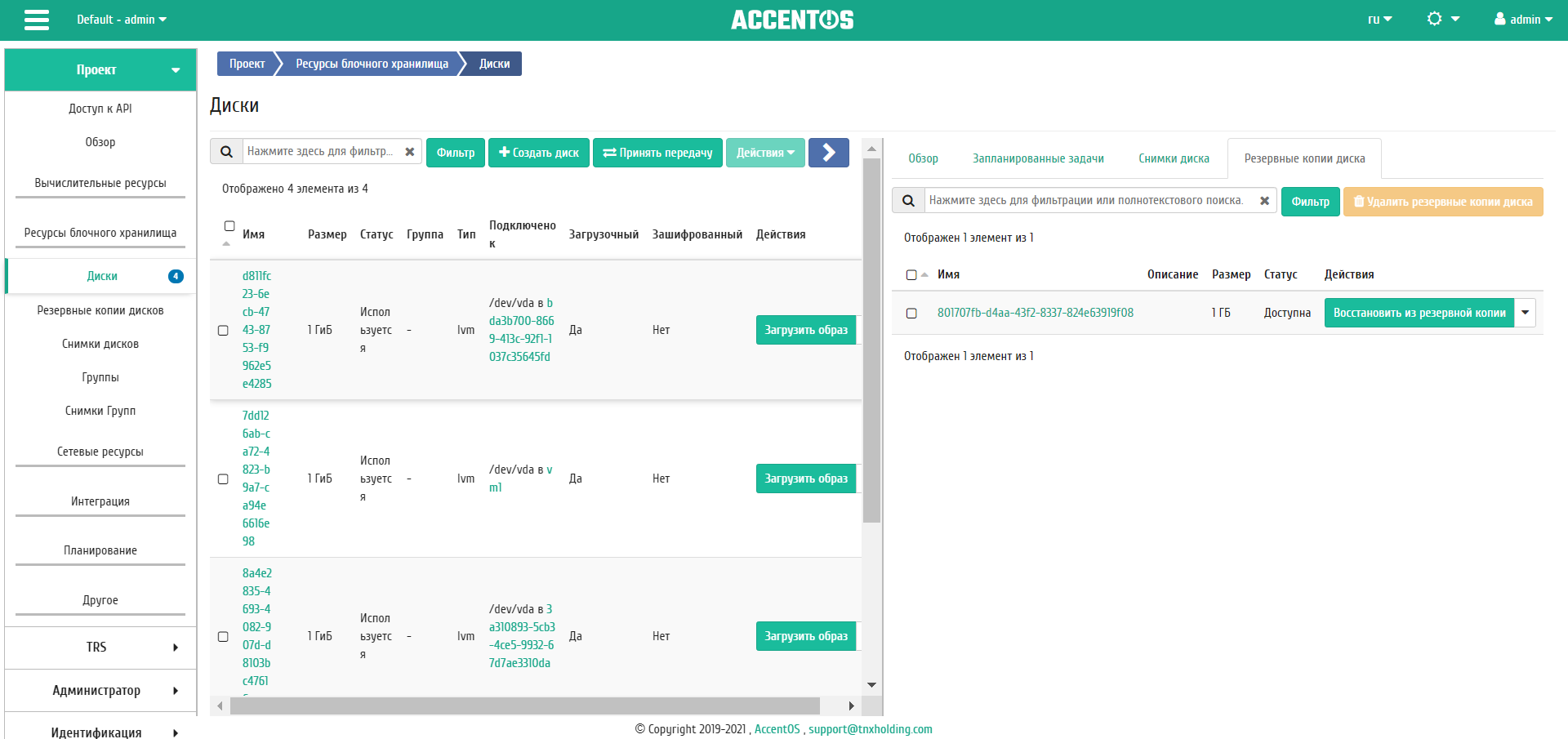
Task: Open the Запланированные задачи tab
Action: pyautogui.click(x=1038, y=158)
